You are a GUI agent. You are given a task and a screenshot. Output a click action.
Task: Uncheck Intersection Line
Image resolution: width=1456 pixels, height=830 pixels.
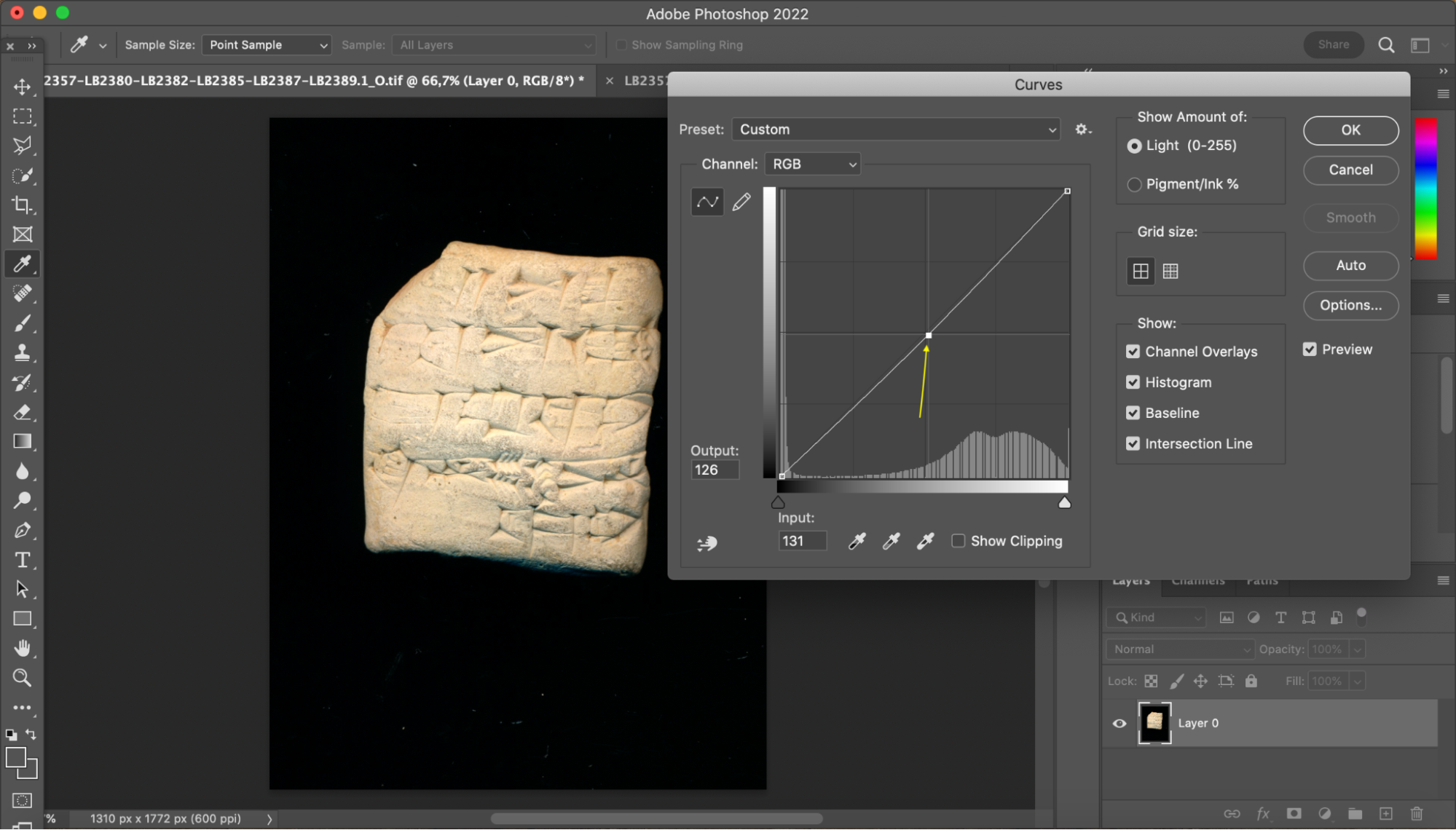(x=1133, y=443)
